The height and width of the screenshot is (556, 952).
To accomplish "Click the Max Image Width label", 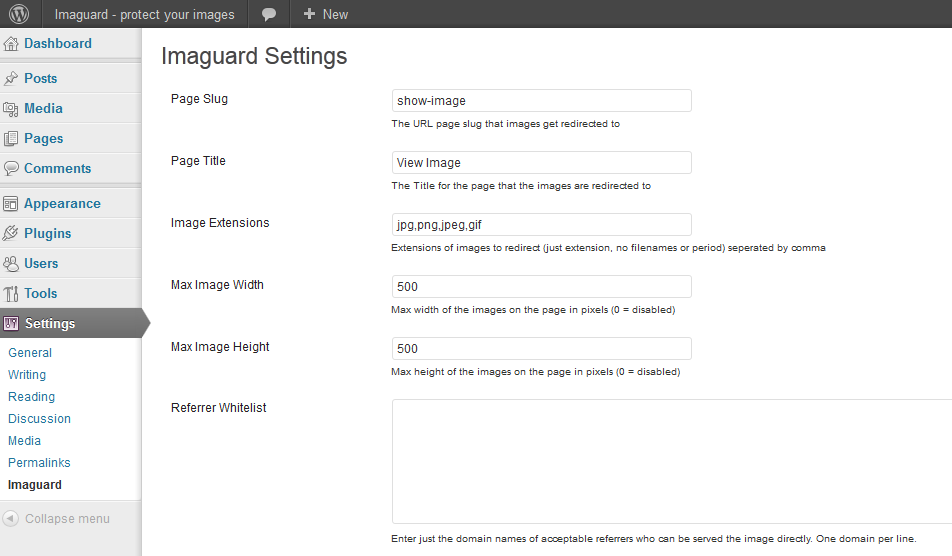I will pos(217,285).
